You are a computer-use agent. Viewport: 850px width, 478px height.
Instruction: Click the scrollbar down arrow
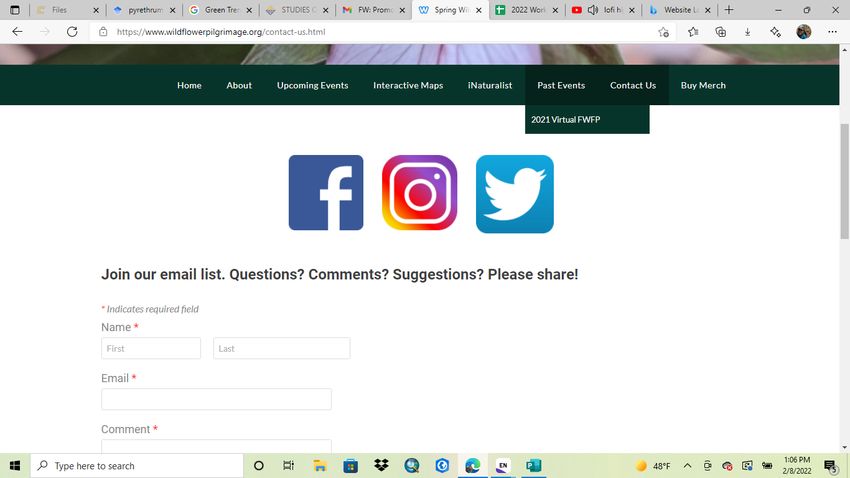[845, 448]
